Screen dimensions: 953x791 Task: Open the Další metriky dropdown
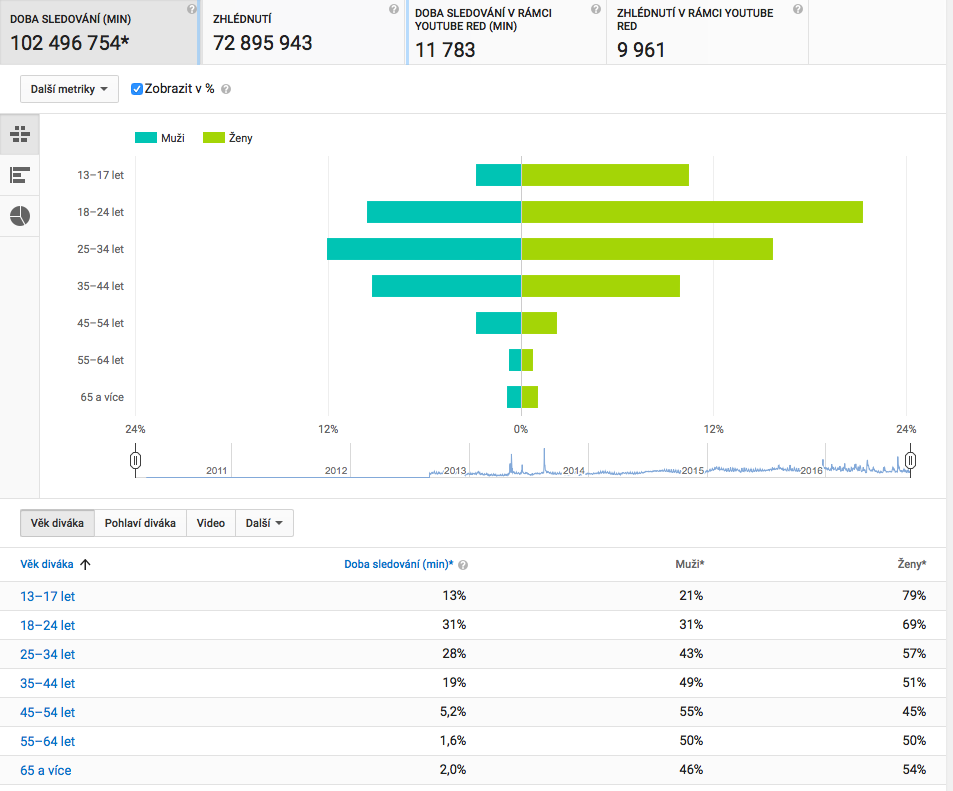(69, 89)
